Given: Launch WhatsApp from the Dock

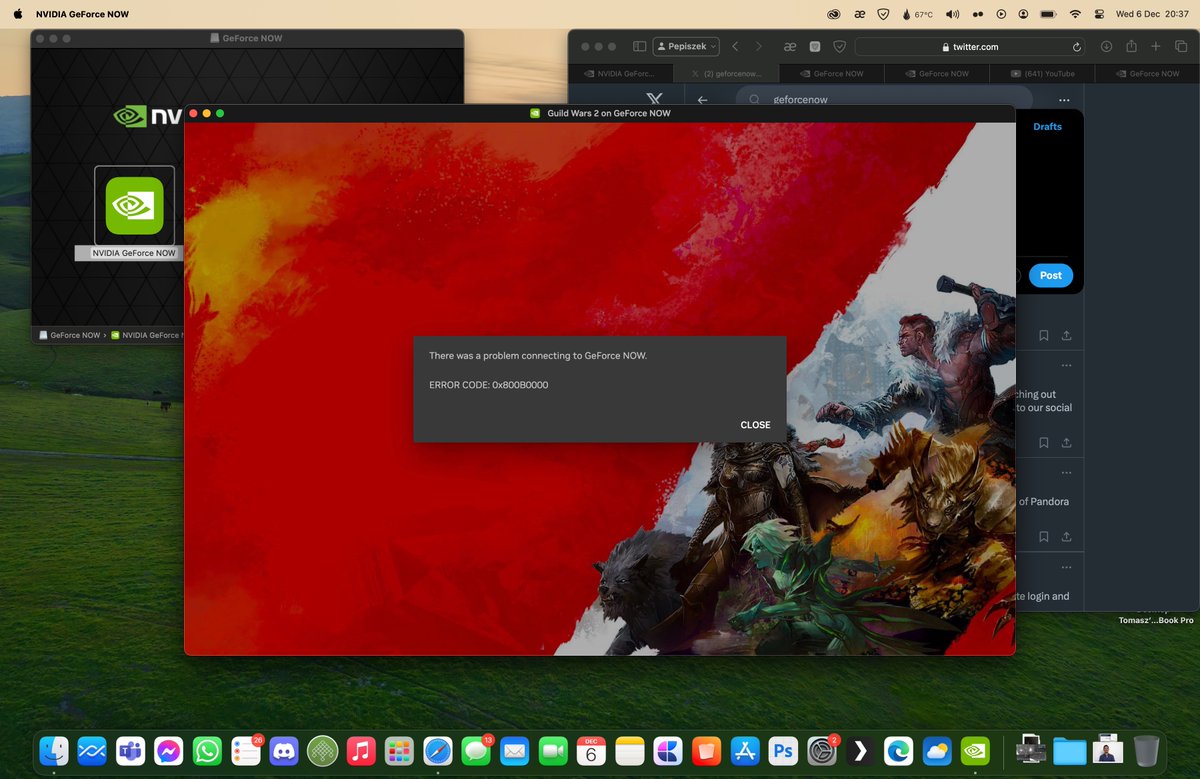Looking at the screenshot, I should point(207,751).
